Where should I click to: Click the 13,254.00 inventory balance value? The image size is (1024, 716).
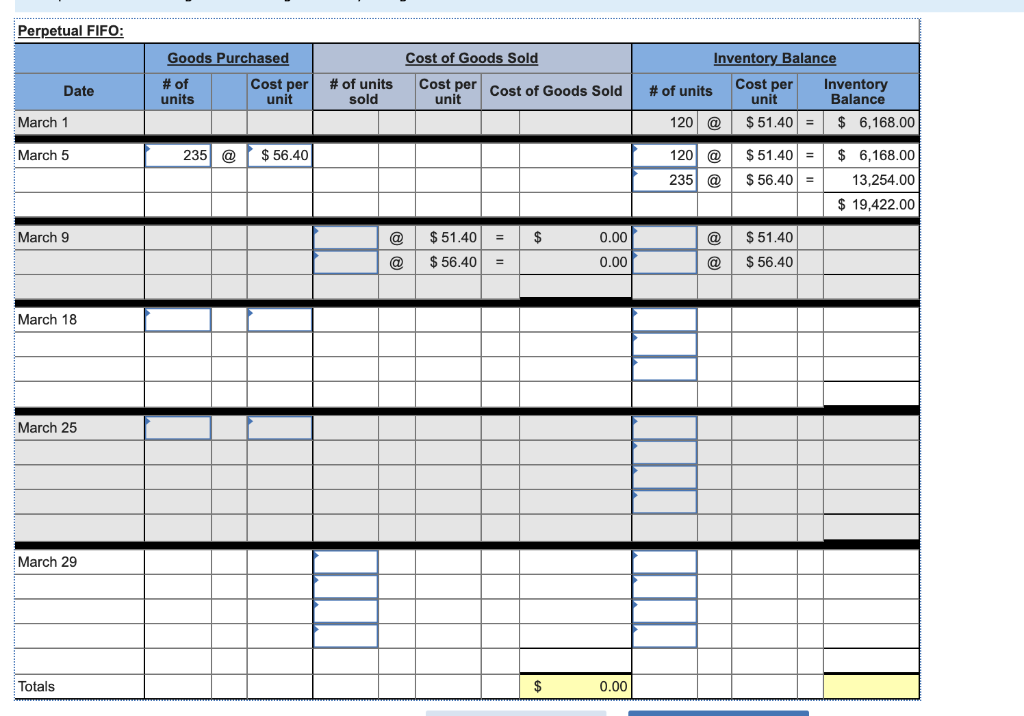[x=871, y=180]
